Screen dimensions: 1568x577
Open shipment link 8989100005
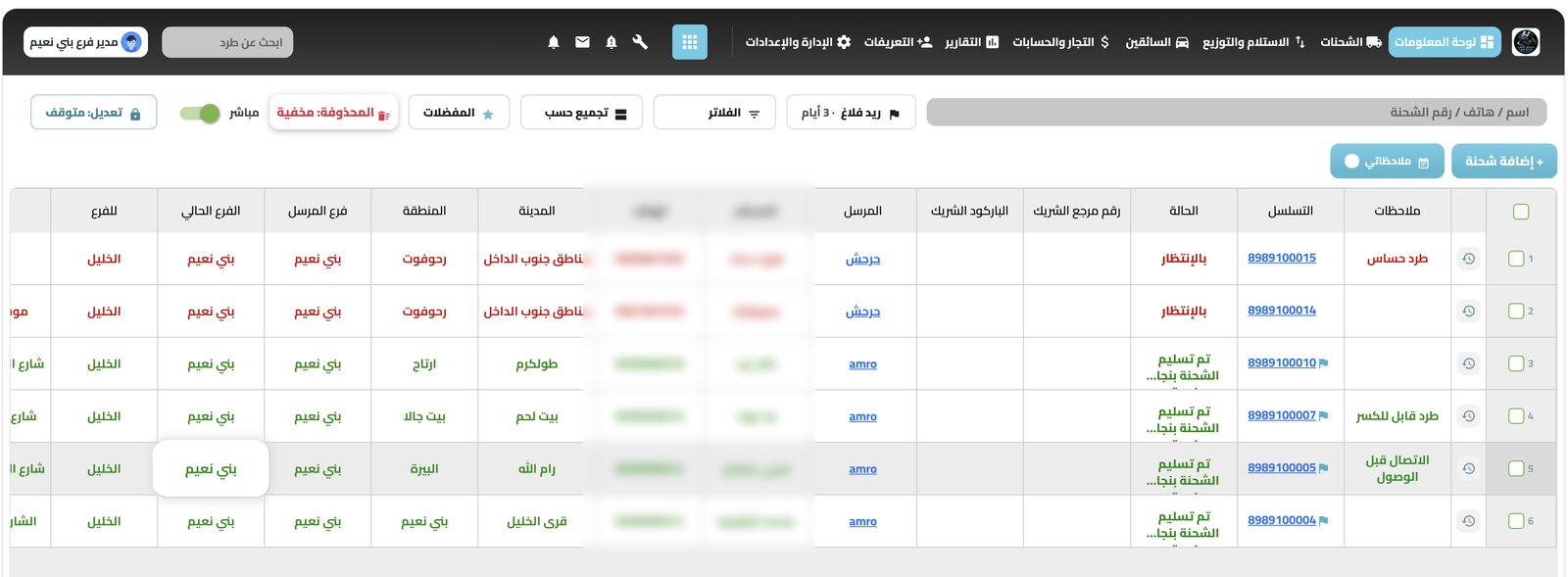click(1282, 468)
